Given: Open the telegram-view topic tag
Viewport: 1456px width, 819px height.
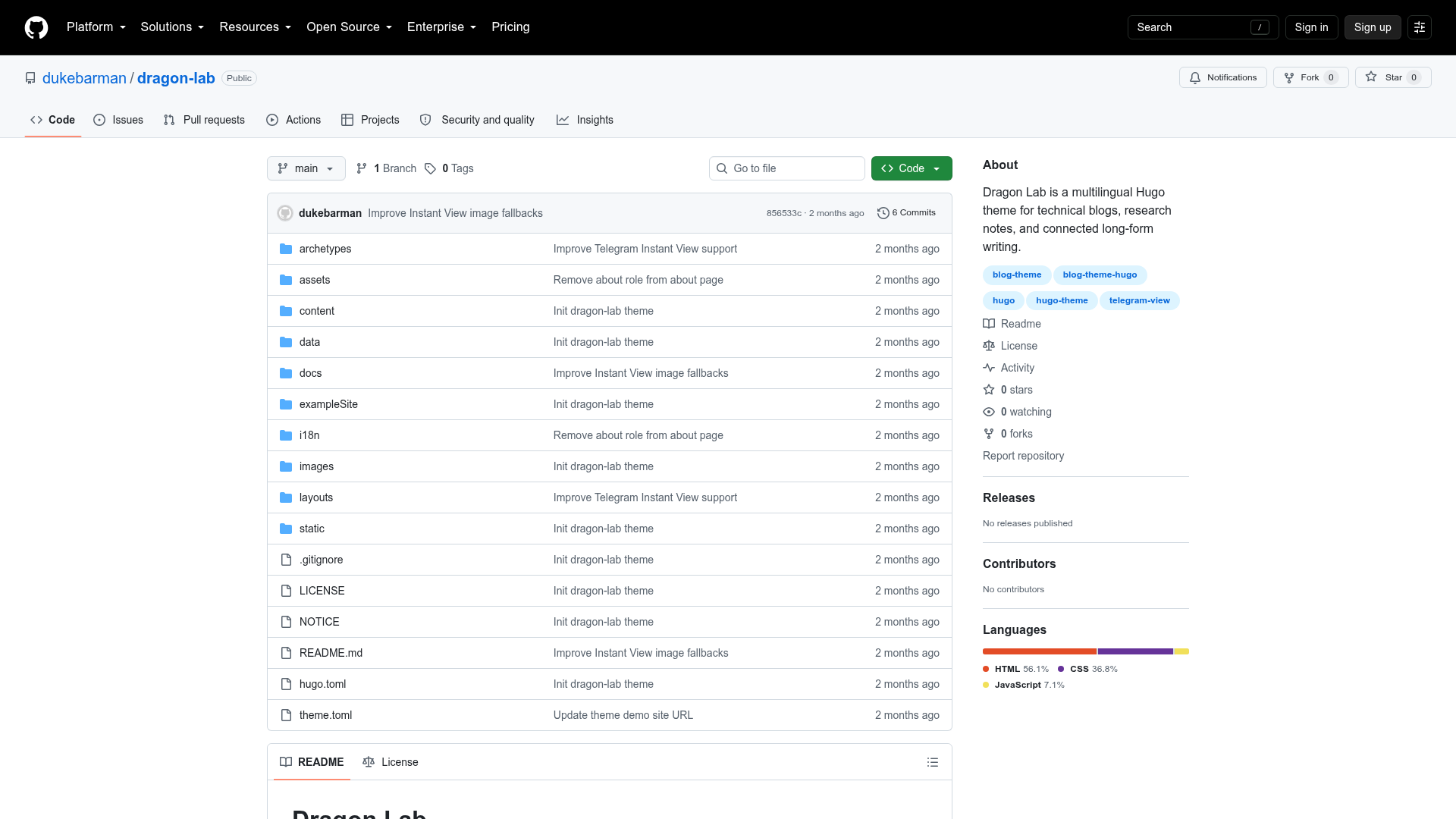Looking at the screenshot, I should [x=1139, y=300].
